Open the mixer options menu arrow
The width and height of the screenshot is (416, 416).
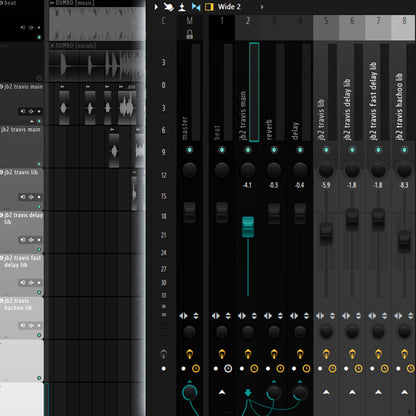pyautogui.click(x=156, y=7)
